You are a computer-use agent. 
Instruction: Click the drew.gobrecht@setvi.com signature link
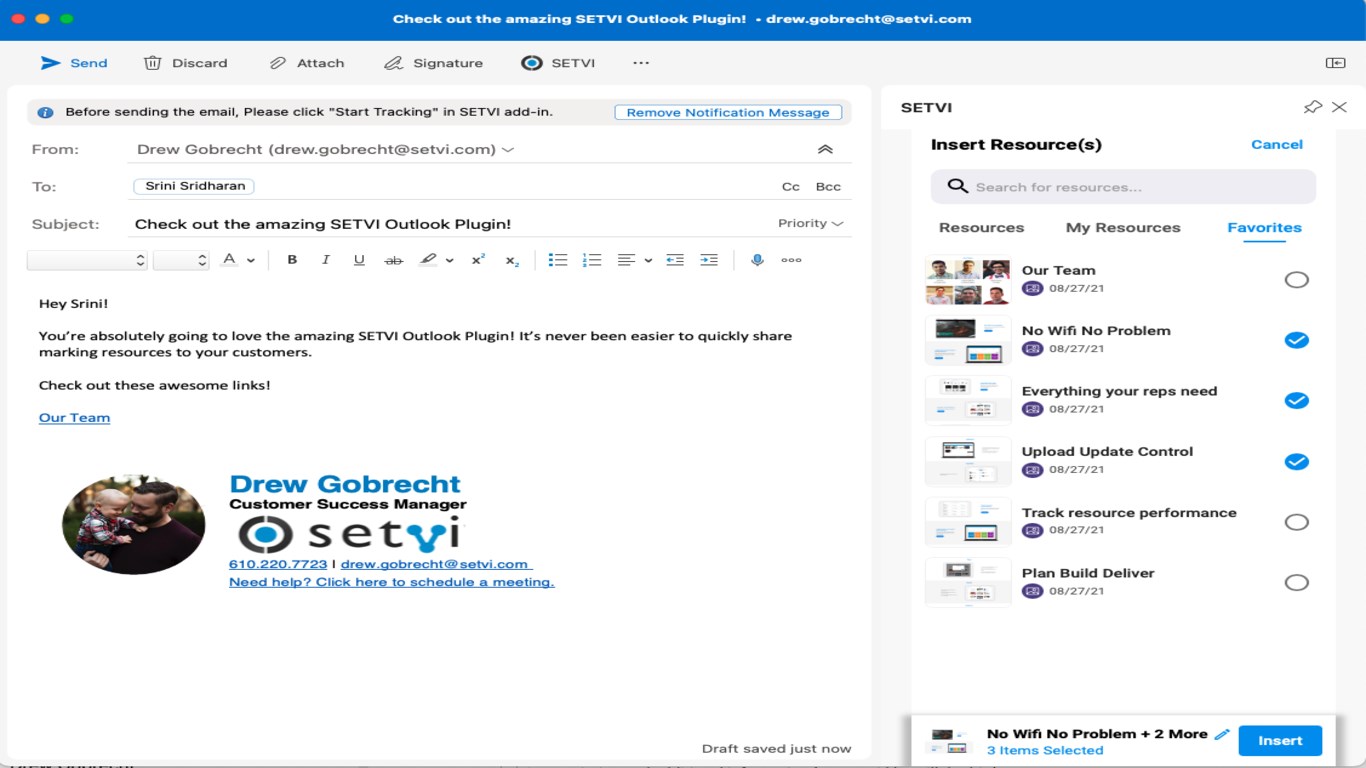436,564
